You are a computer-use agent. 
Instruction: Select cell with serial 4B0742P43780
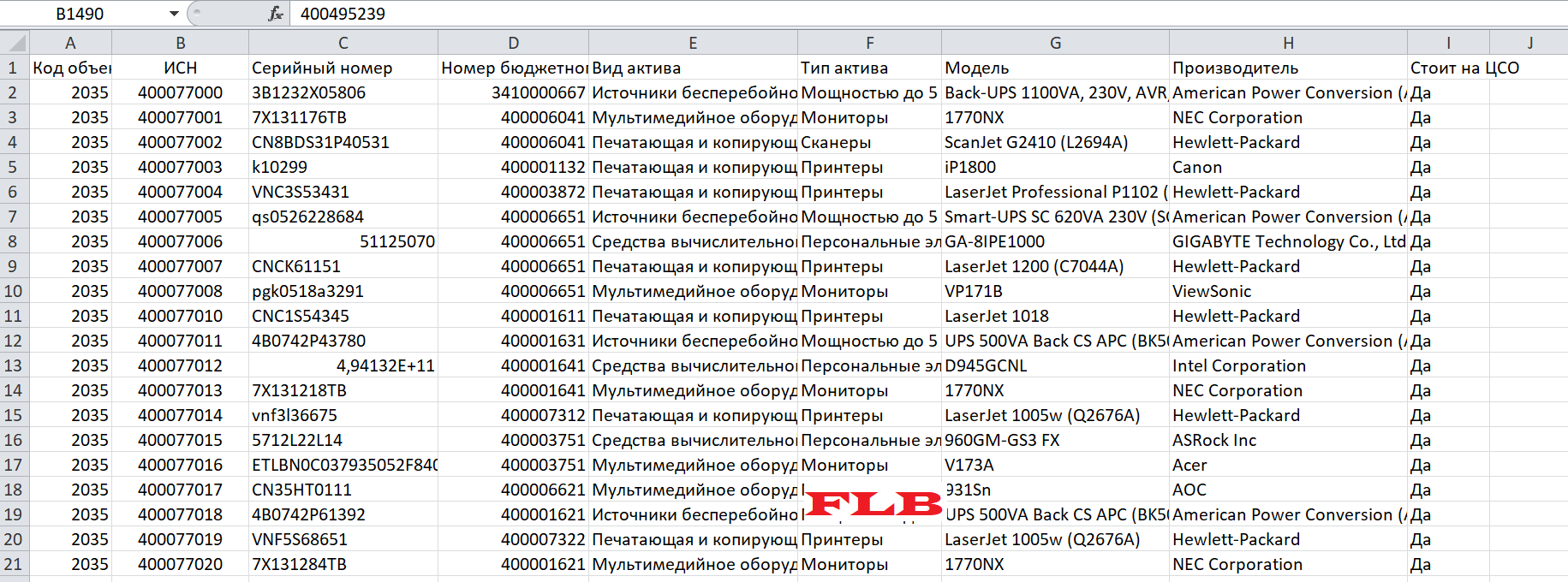point(343,341)
